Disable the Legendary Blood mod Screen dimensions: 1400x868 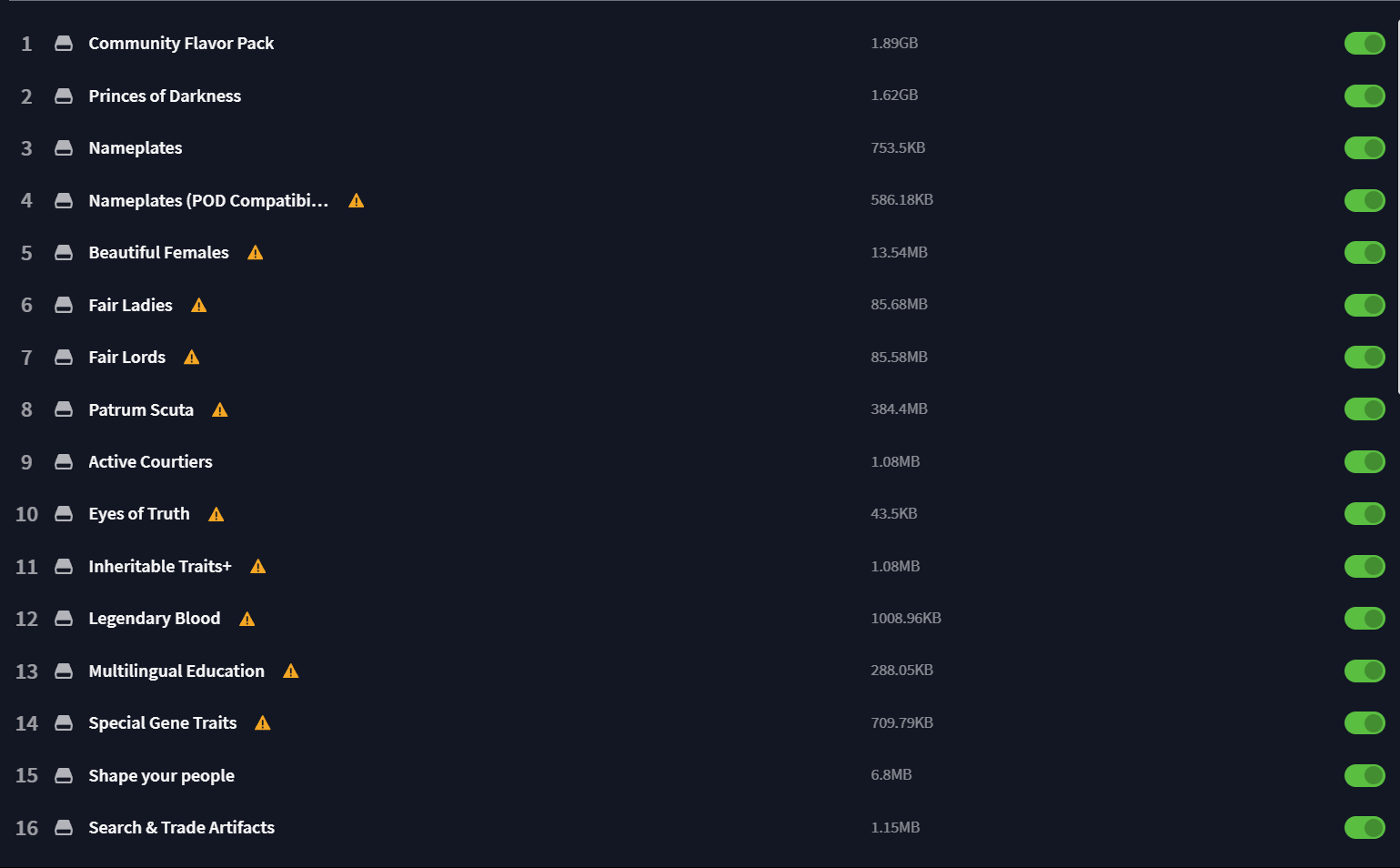pos(1365,618)
